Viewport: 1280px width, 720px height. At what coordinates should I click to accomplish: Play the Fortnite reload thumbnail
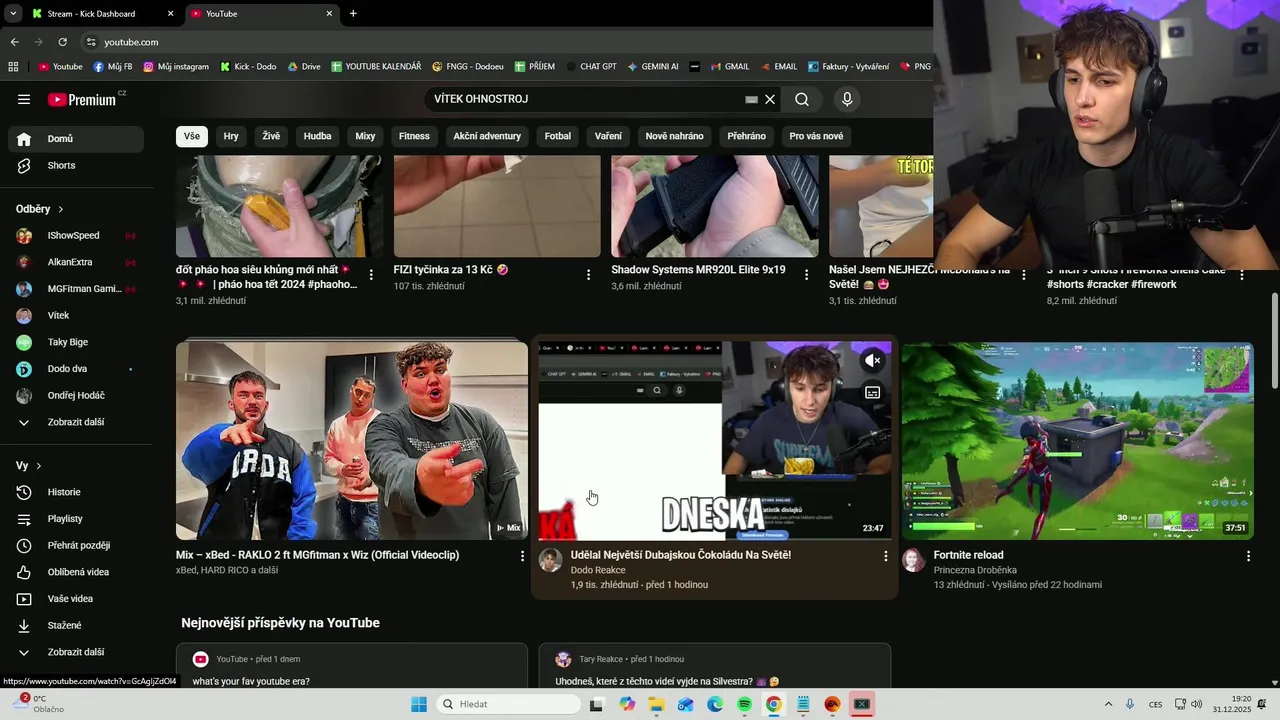(1078, 441)
